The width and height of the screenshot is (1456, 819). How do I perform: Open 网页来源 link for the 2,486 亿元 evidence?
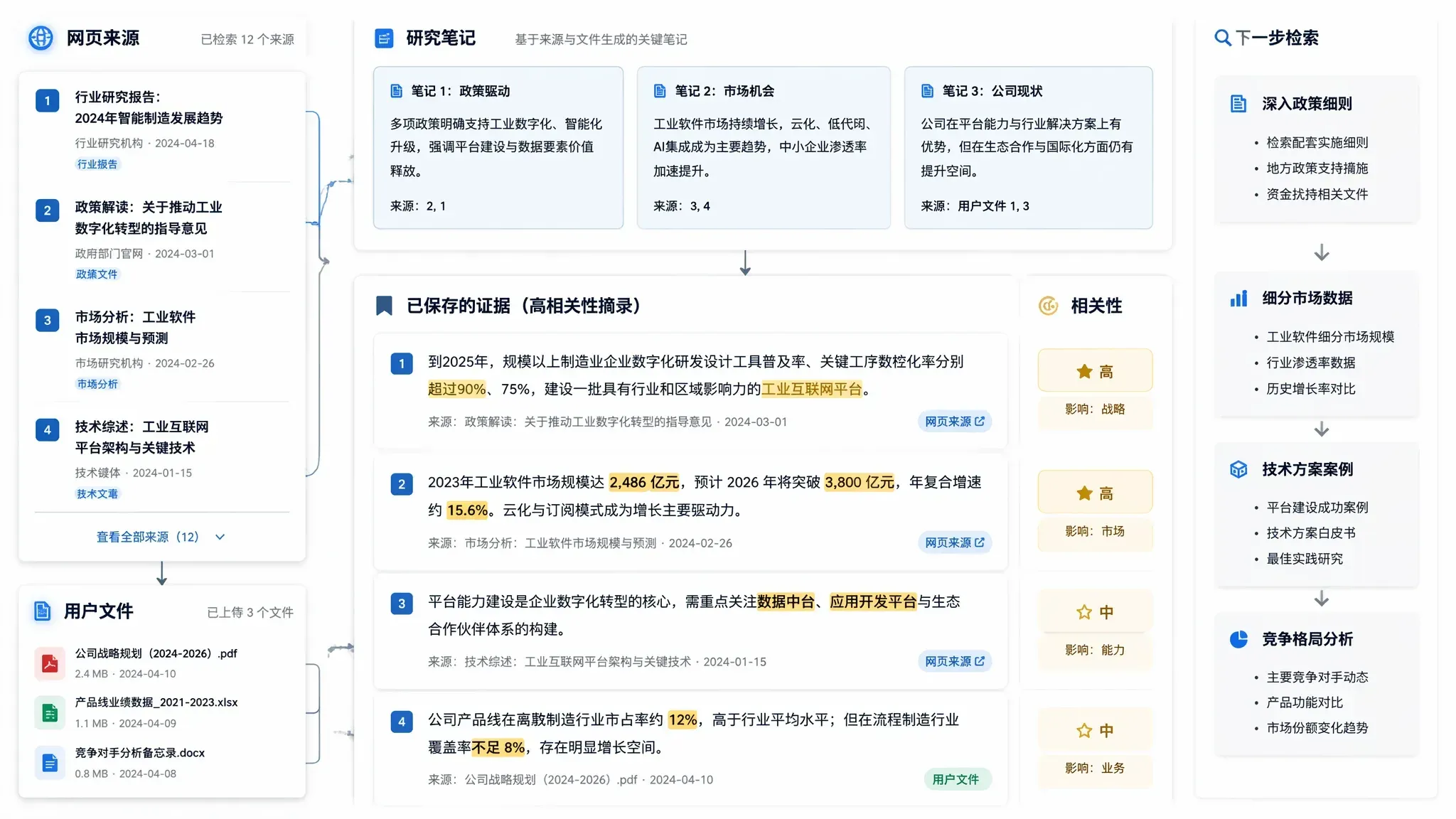[954, 542]
